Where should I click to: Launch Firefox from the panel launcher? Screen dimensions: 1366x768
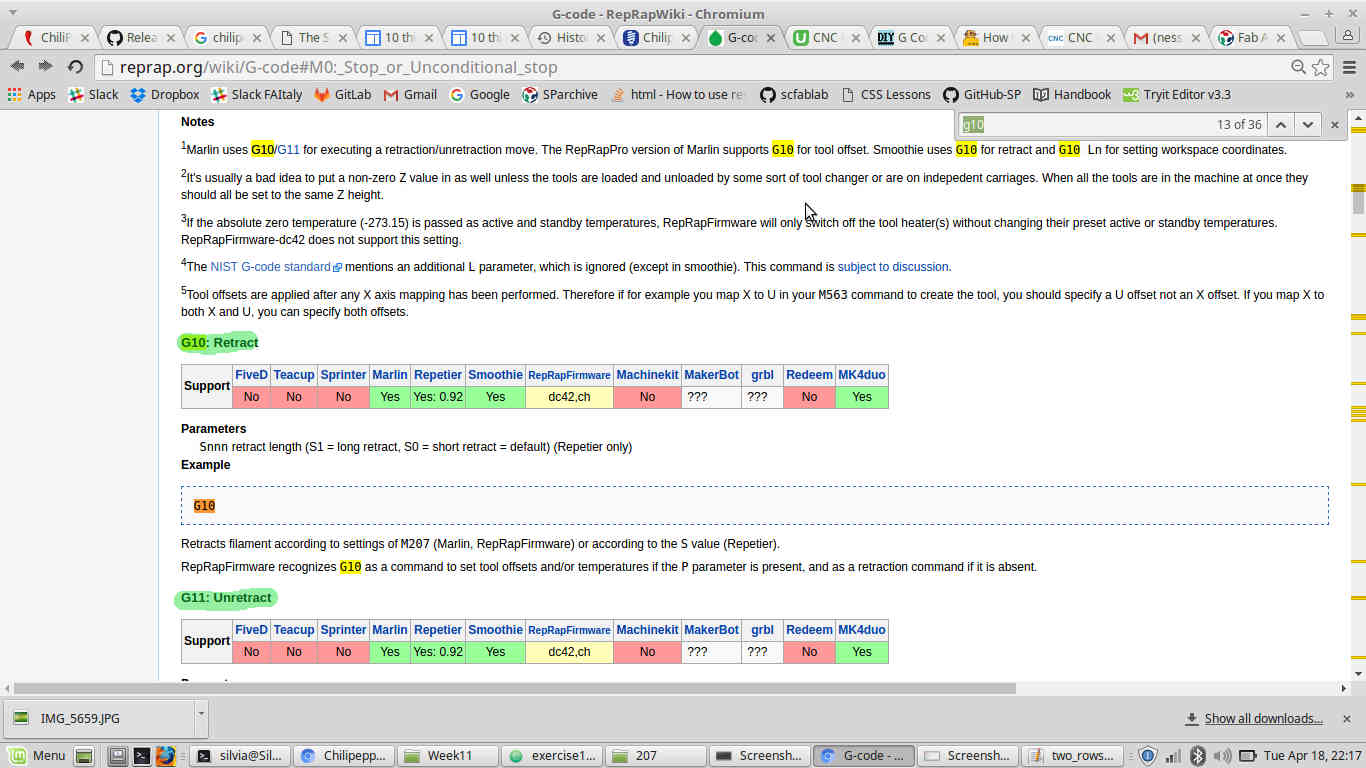165,755
